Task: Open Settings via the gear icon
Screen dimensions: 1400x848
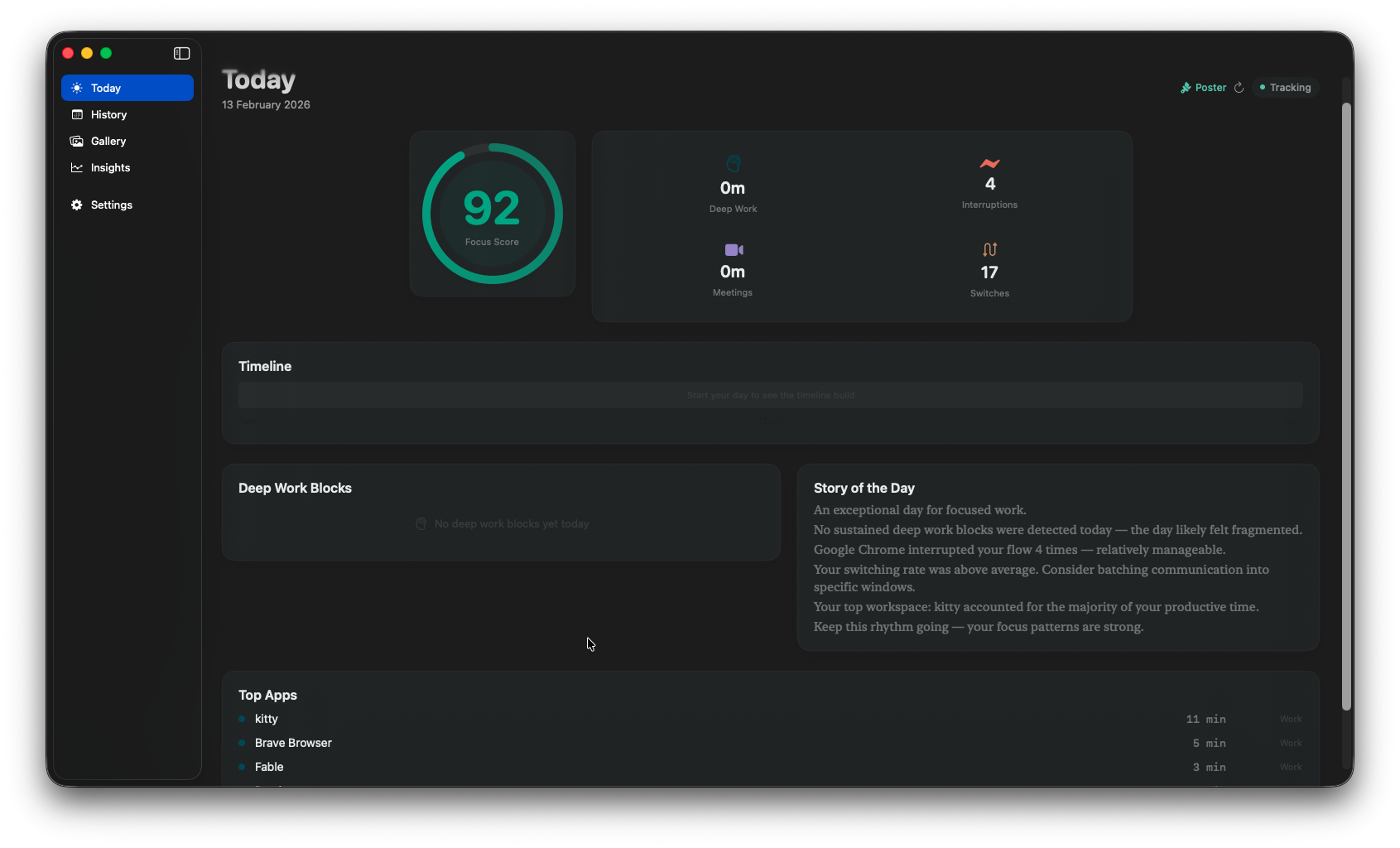Action: (76, 205)
